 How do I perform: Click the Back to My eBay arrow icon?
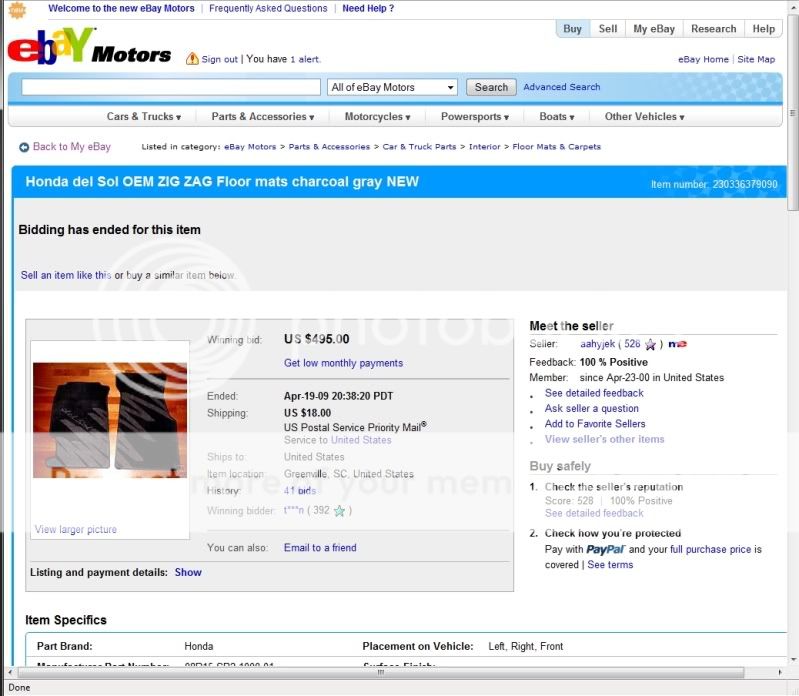(24, 147)
